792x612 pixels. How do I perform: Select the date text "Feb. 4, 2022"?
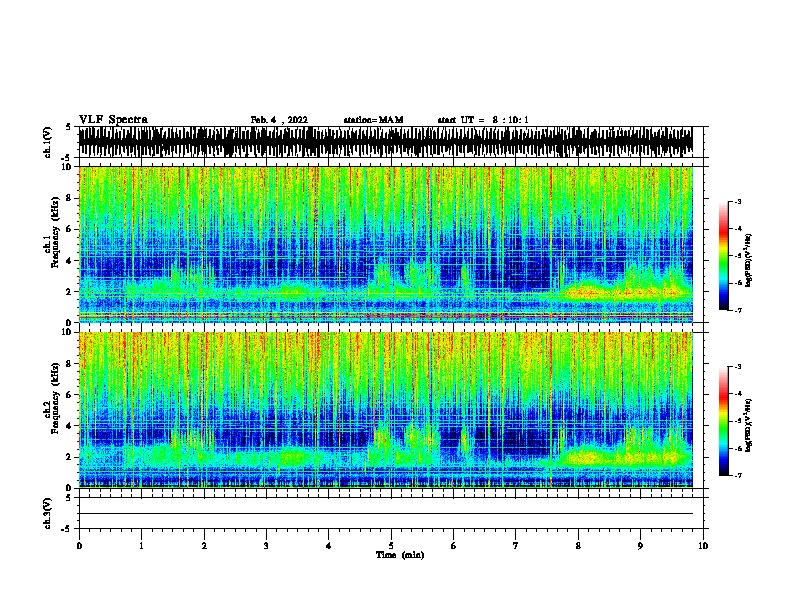[279, 120]
